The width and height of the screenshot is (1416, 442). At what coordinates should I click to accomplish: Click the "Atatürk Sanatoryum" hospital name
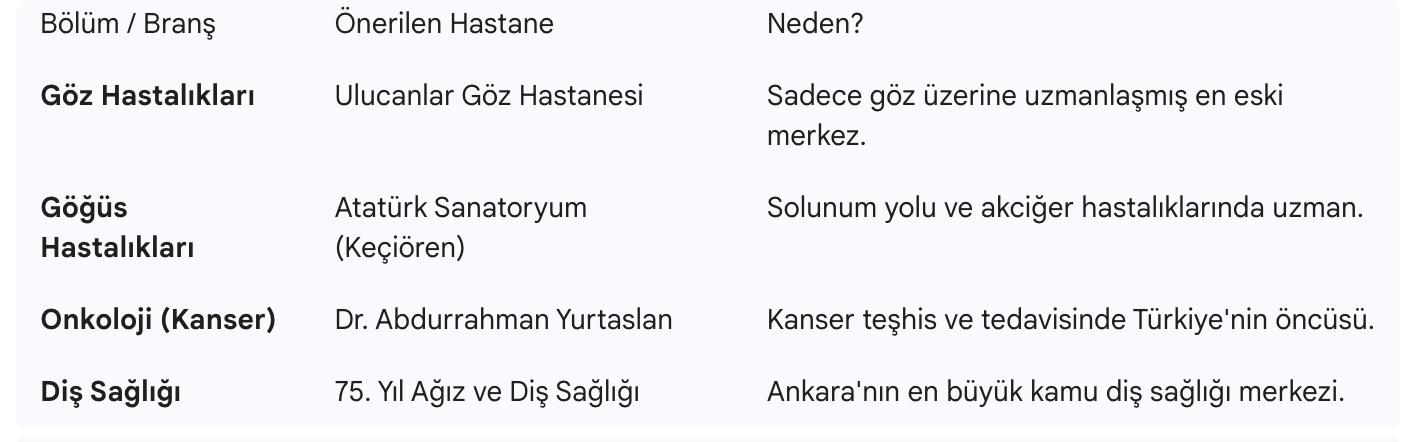click(x=461, y=208)
